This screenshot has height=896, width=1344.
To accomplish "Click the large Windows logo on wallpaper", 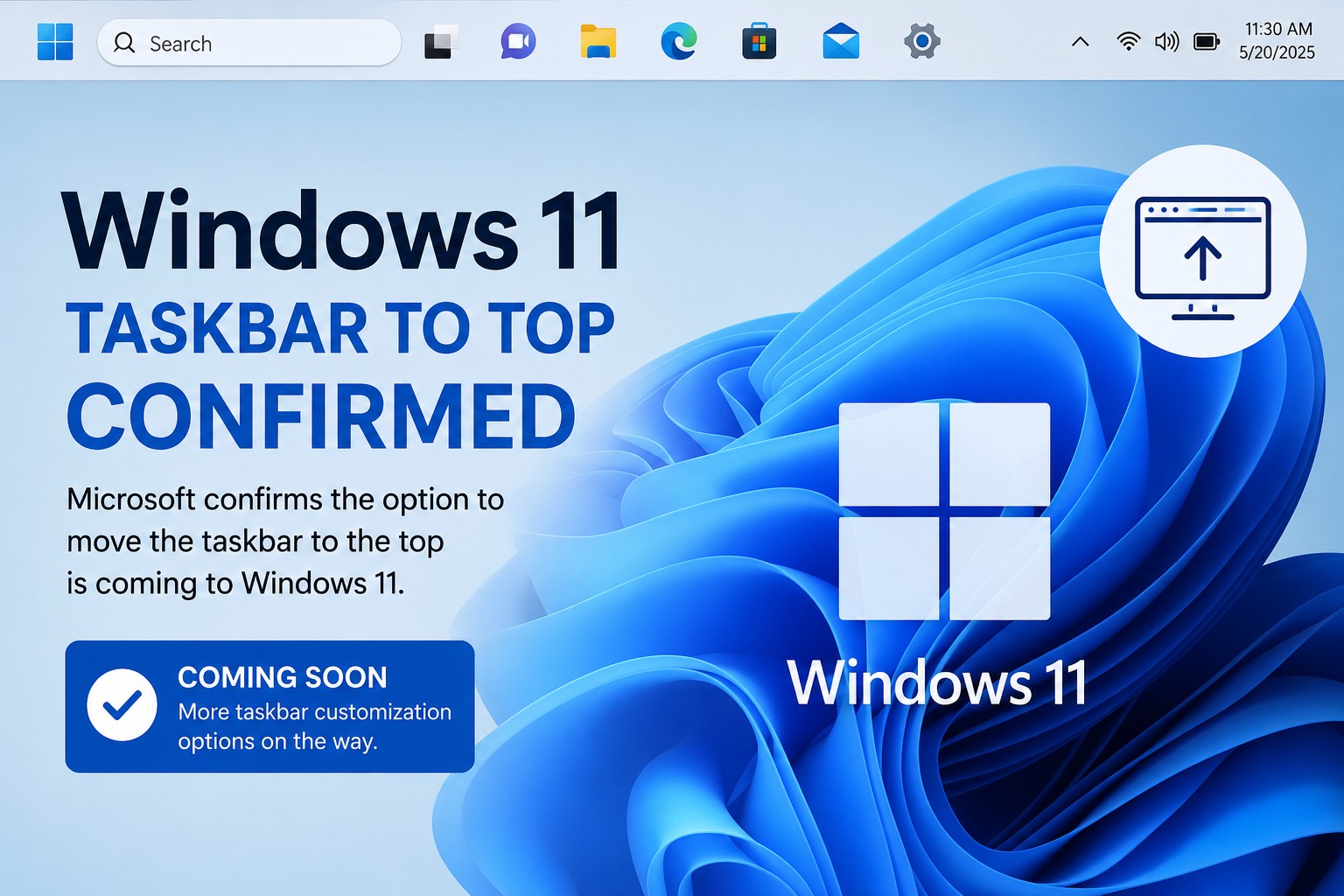I will (x=944, y=511).
